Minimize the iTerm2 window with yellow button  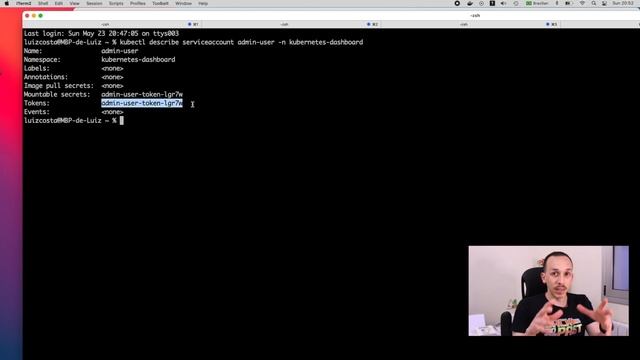(34, 16)
